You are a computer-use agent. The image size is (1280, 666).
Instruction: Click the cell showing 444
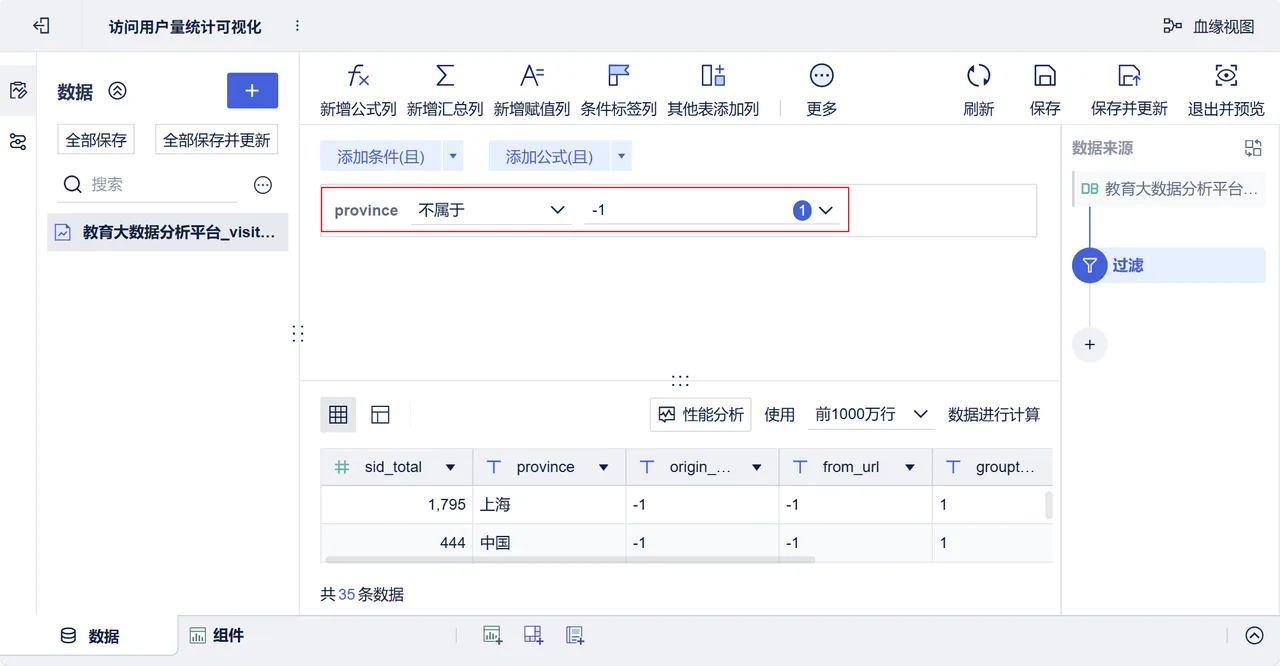coord(397,543)
